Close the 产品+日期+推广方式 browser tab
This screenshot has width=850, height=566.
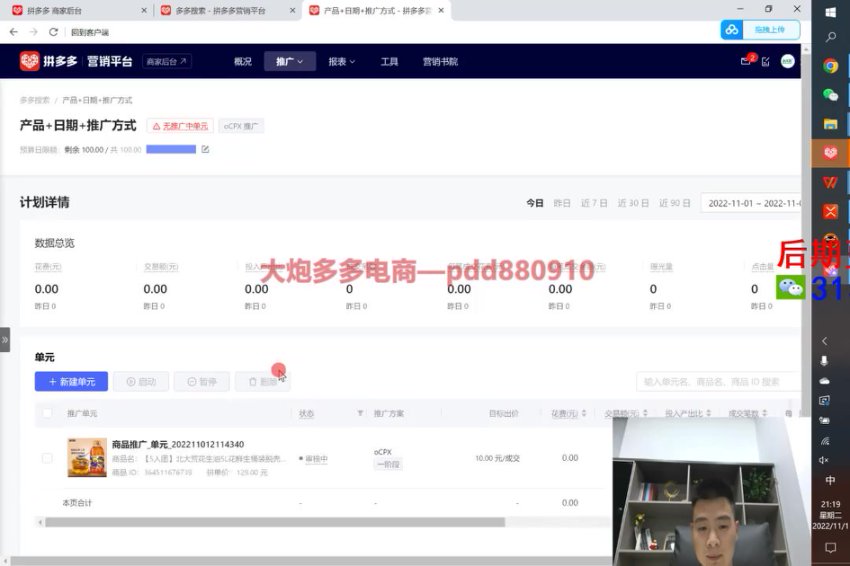click(x=441, y=10)
